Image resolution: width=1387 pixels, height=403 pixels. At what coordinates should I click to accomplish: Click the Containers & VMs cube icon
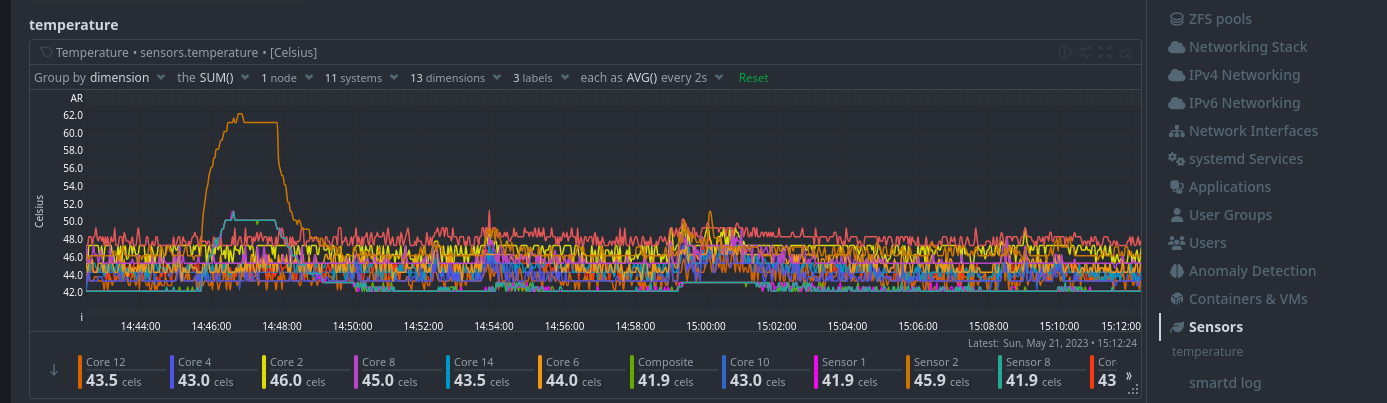1176,299
